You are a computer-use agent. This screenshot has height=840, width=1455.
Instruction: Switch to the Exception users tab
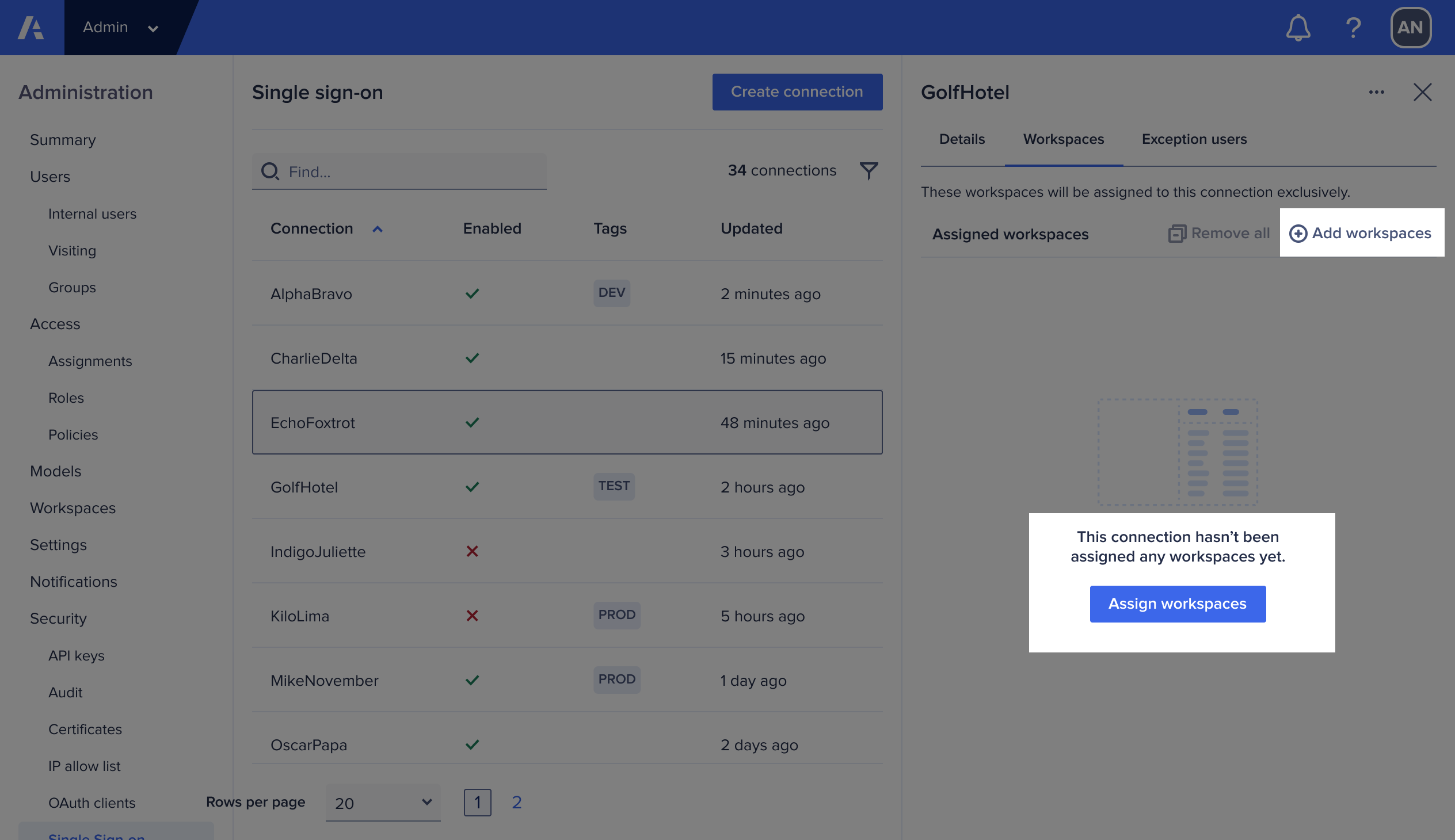(x=1194, y=139)
